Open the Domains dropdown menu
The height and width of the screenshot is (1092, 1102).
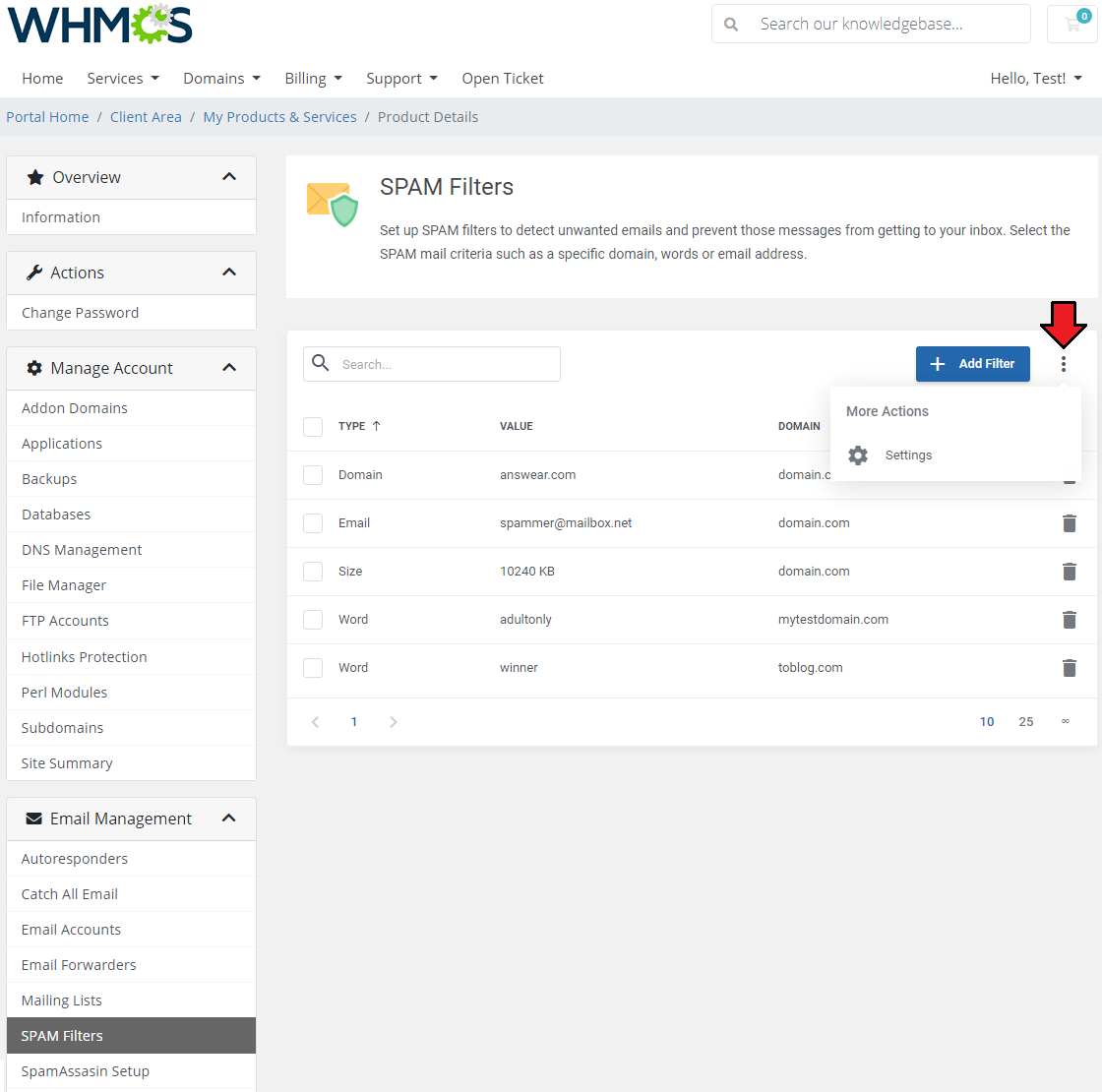click(222, 78)
